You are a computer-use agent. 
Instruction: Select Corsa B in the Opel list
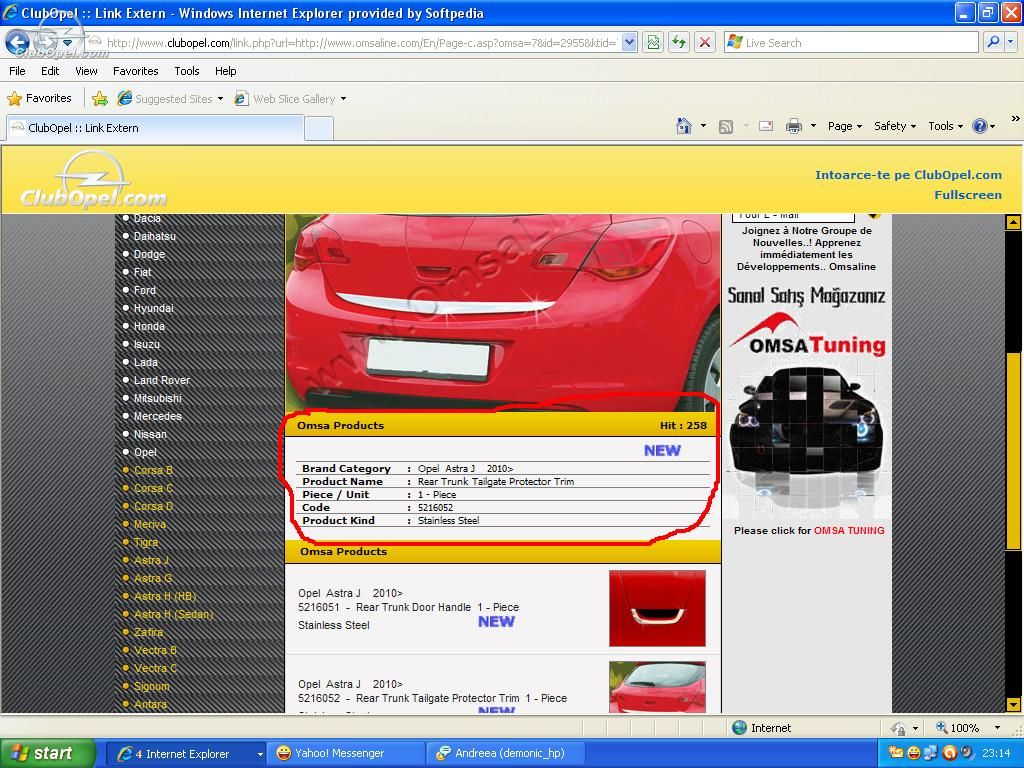[x=153, y=470]
